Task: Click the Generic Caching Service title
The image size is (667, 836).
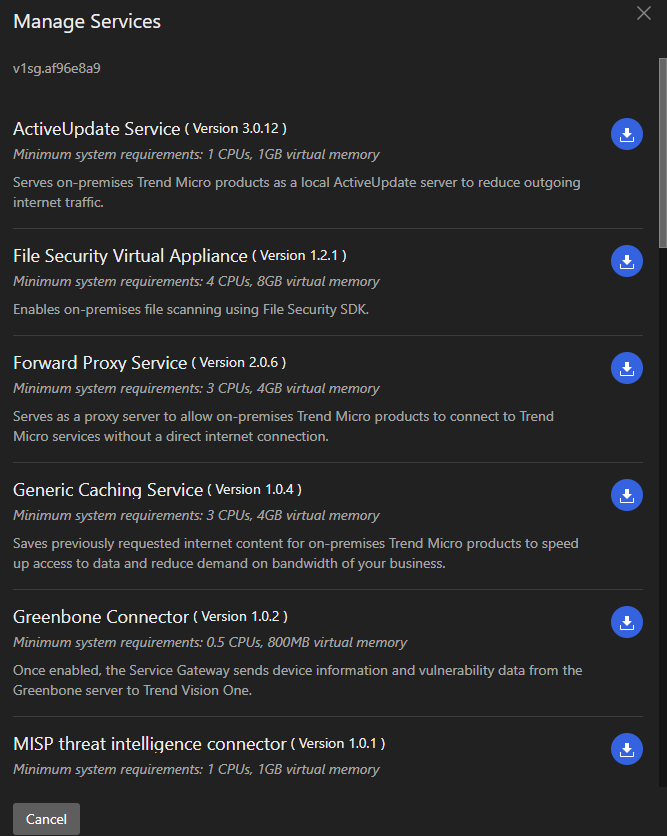Action: (x=108, y=489)
